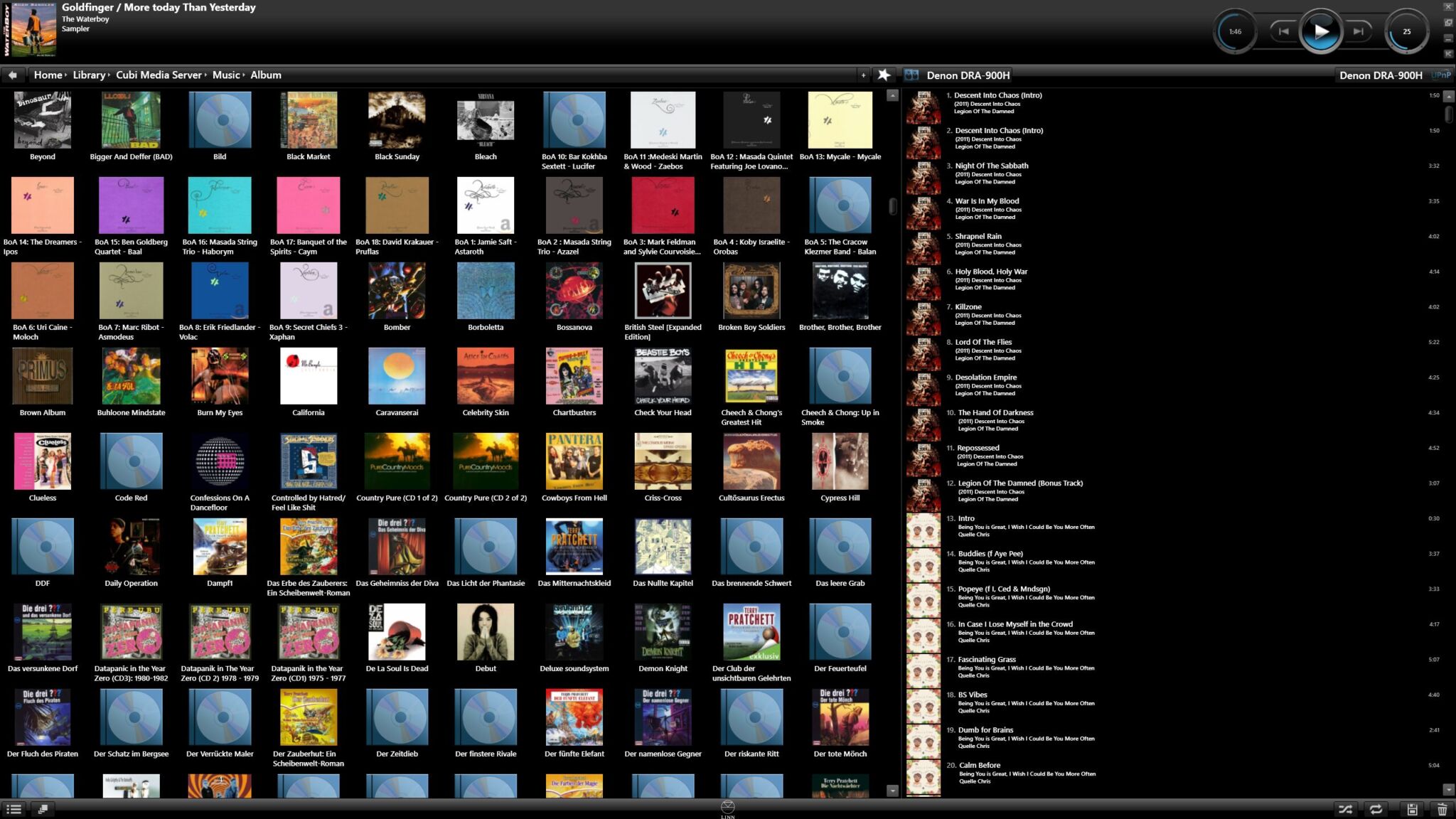Toggle repeat mode
Image resolution: width=1456 pixels, height=819 pixels.
[1376, 809]
